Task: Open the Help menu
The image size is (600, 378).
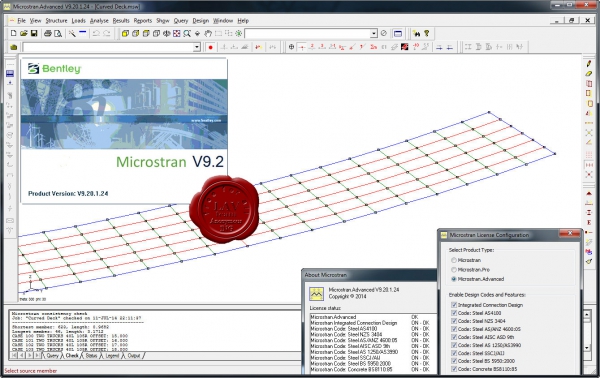Action: (x=243, y=21)
